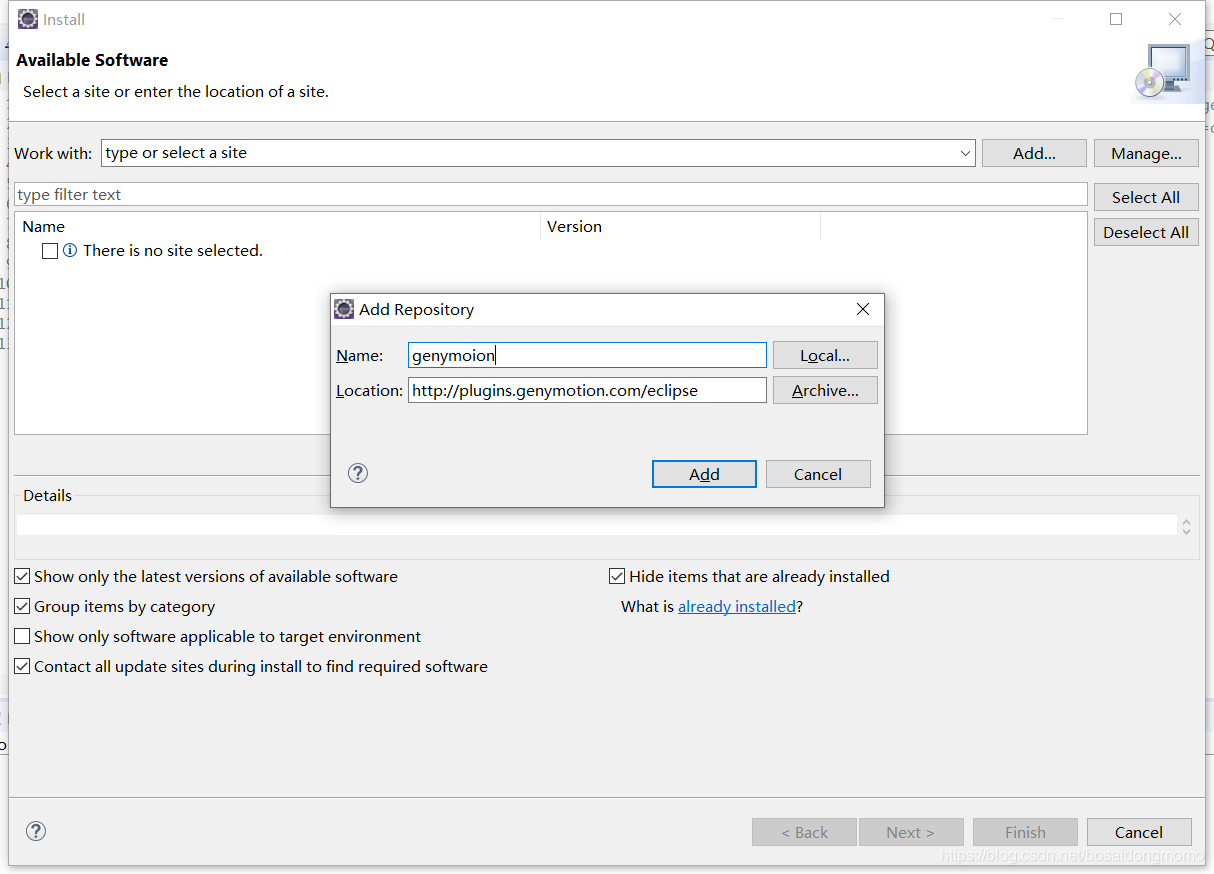
Task: Click Cancel at the bottom of Install window
Action: point(1139,832)
